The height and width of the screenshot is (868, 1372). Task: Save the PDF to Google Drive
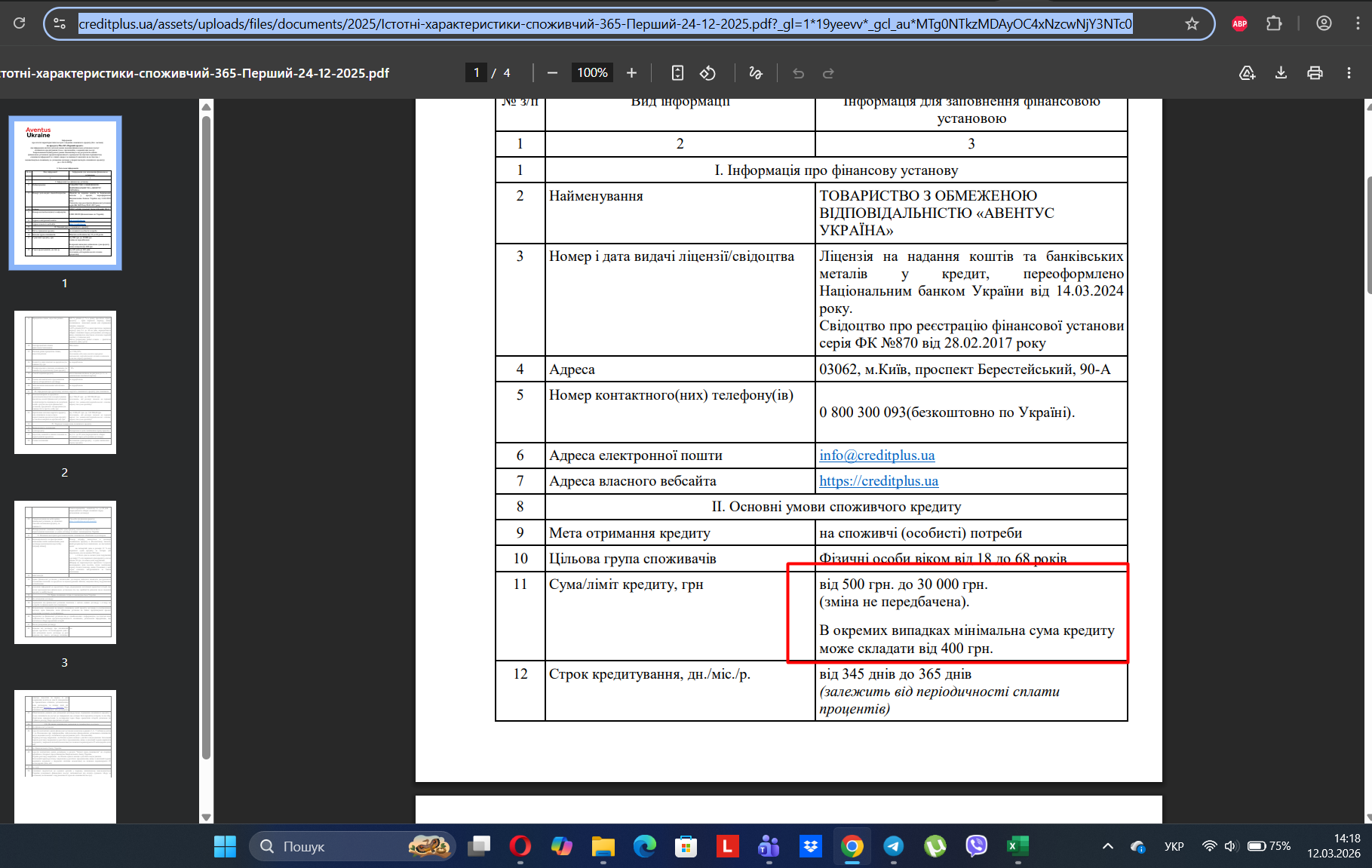pyautogui.click(x=1248, y=73)
